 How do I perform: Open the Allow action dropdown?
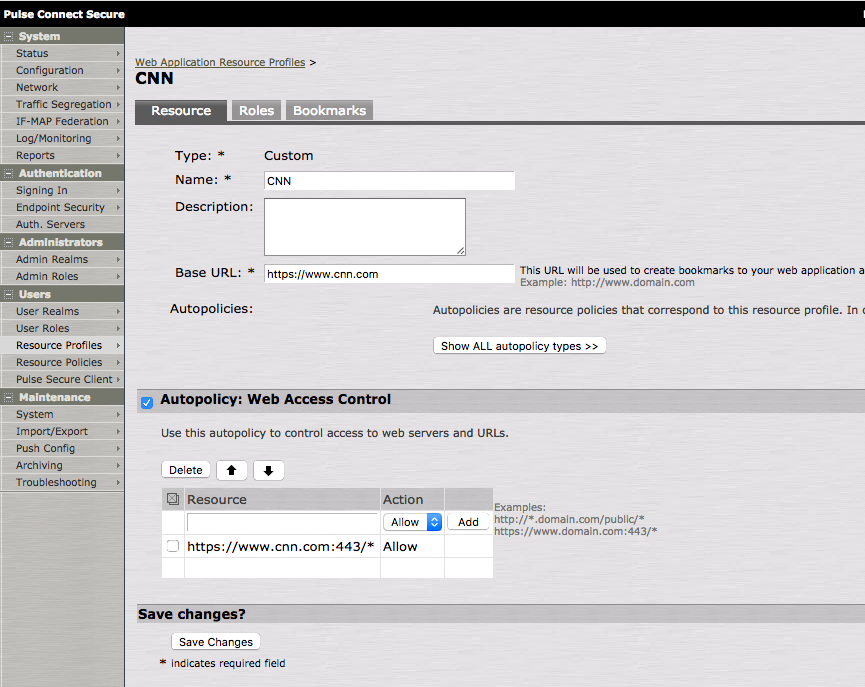[412, 521]
